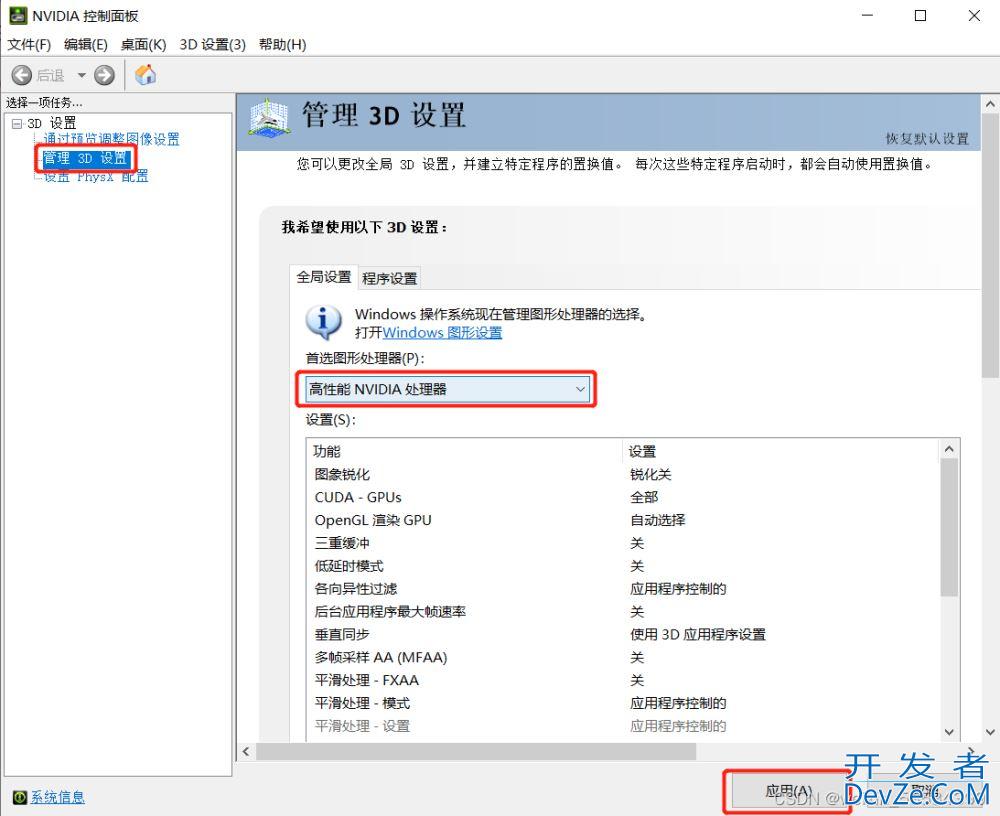The width and height of the screenshot is (1000, 816).
Task: Select the 平滑处理 - 模式 row
Action: click(623, 704)
